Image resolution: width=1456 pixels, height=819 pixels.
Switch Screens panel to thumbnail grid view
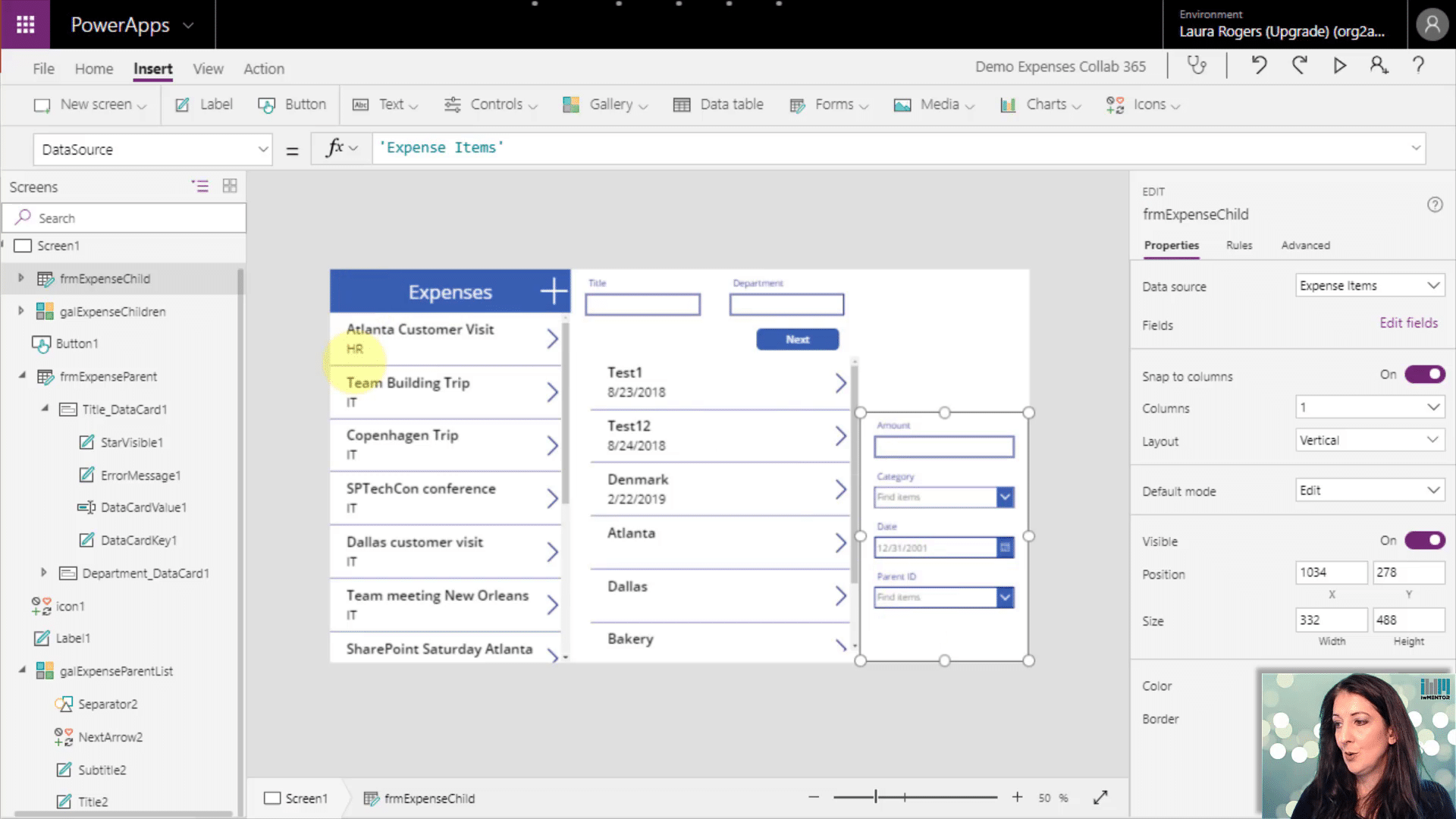coord(230,186)
